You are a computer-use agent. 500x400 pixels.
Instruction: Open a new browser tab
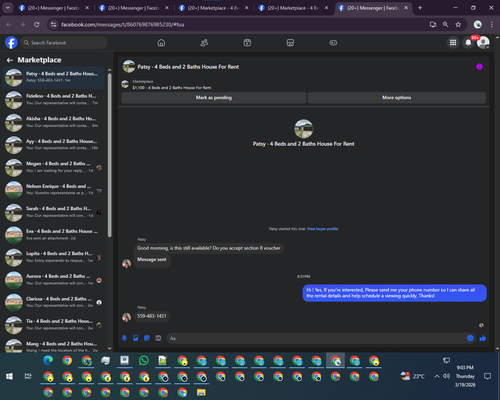(x=420, y=8)
